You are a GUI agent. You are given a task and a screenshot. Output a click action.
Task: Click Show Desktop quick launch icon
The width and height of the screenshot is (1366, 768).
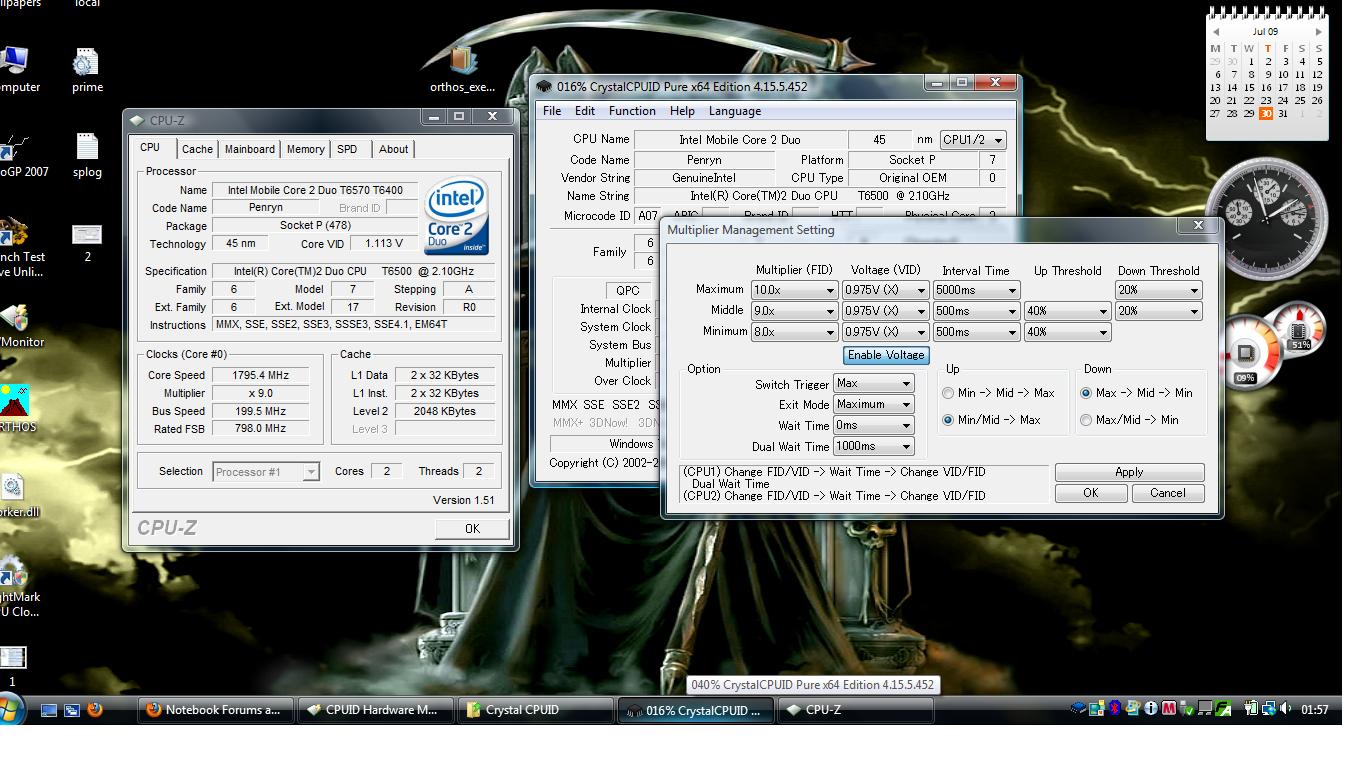pos(48,710)
